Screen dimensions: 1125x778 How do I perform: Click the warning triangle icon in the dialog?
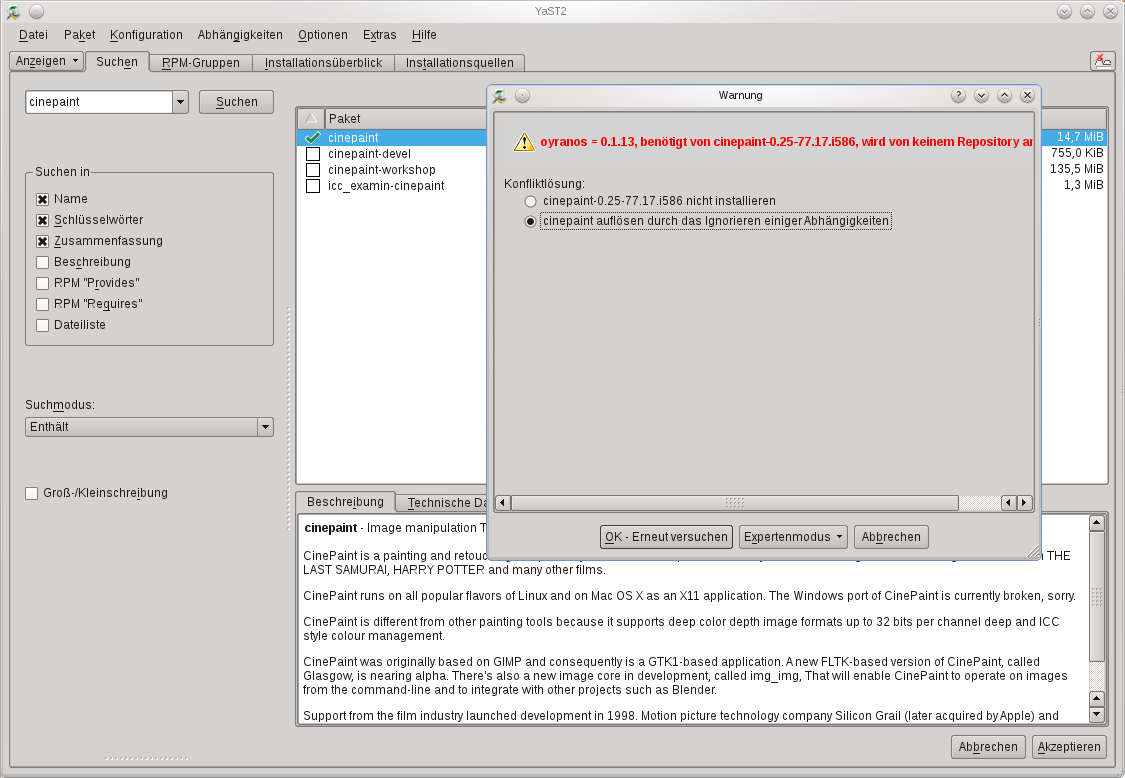click(x=524, y=141)
